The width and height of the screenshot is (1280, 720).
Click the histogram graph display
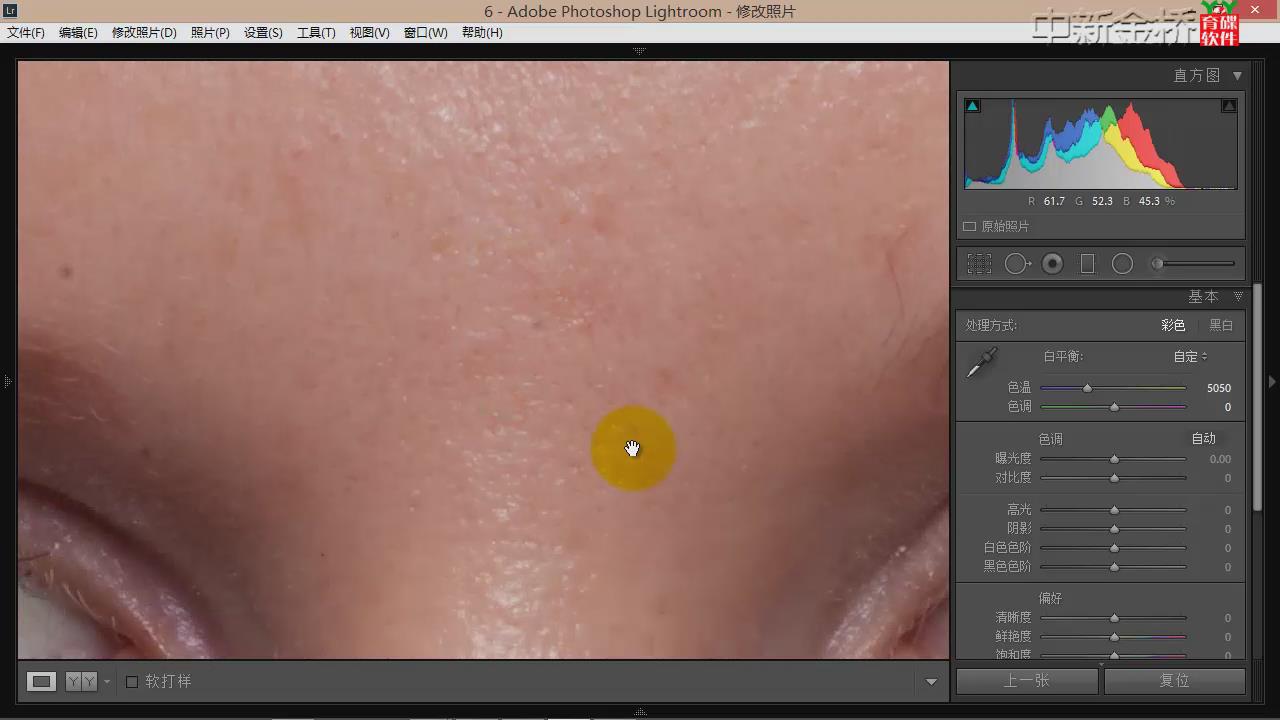[1100, 143]
